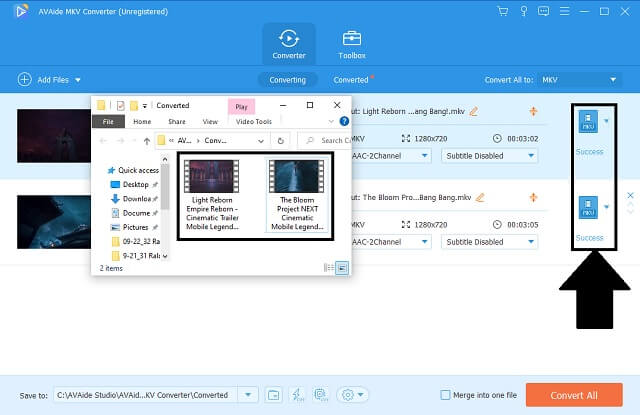
Task: Open the feedback chat icon
Action: pos(543,11)
